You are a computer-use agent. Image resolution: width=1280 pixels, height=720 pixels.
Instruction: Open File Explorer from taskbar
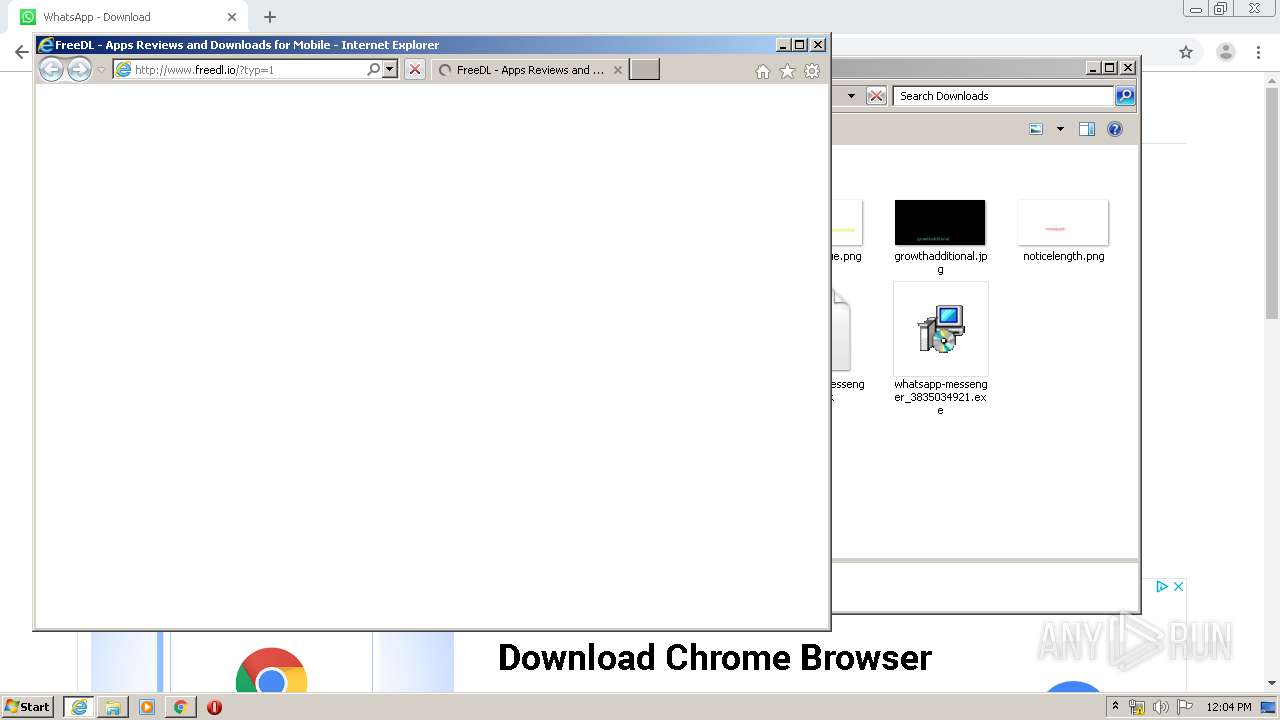(x=113, y=707)
